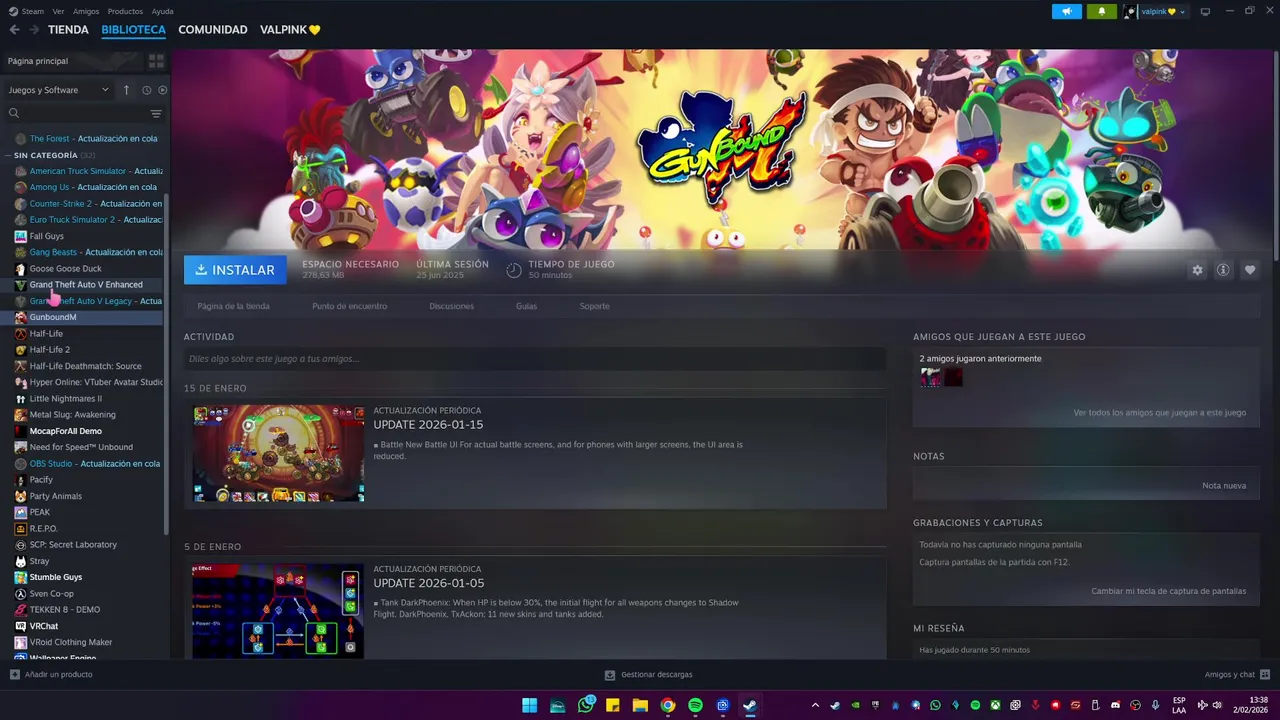
Task: Toggle the ready-to-play filter icon
Action: click(163, 90)
